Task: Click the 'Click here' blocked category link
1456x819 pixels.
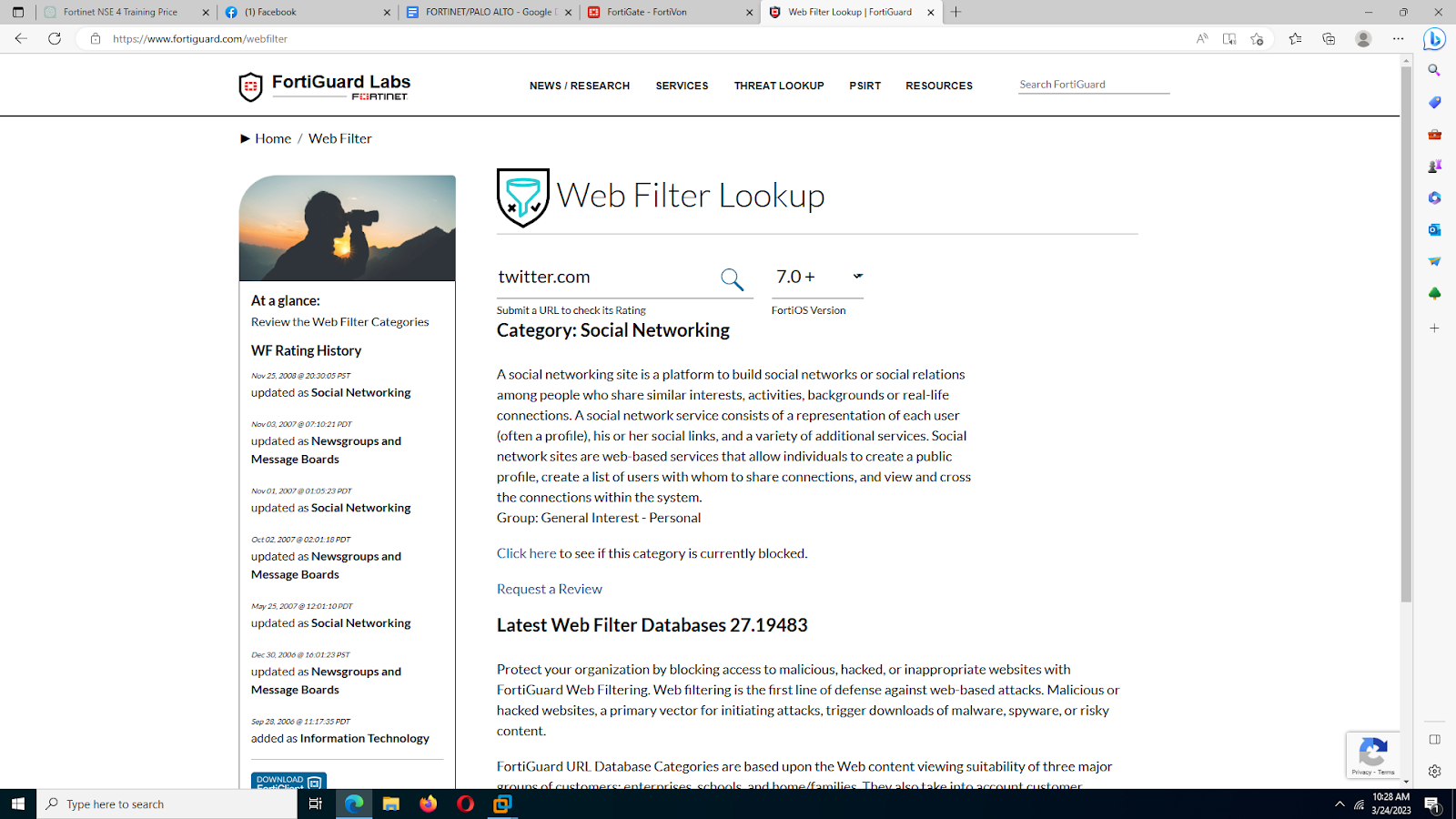Action: click(x=526, y=553)
